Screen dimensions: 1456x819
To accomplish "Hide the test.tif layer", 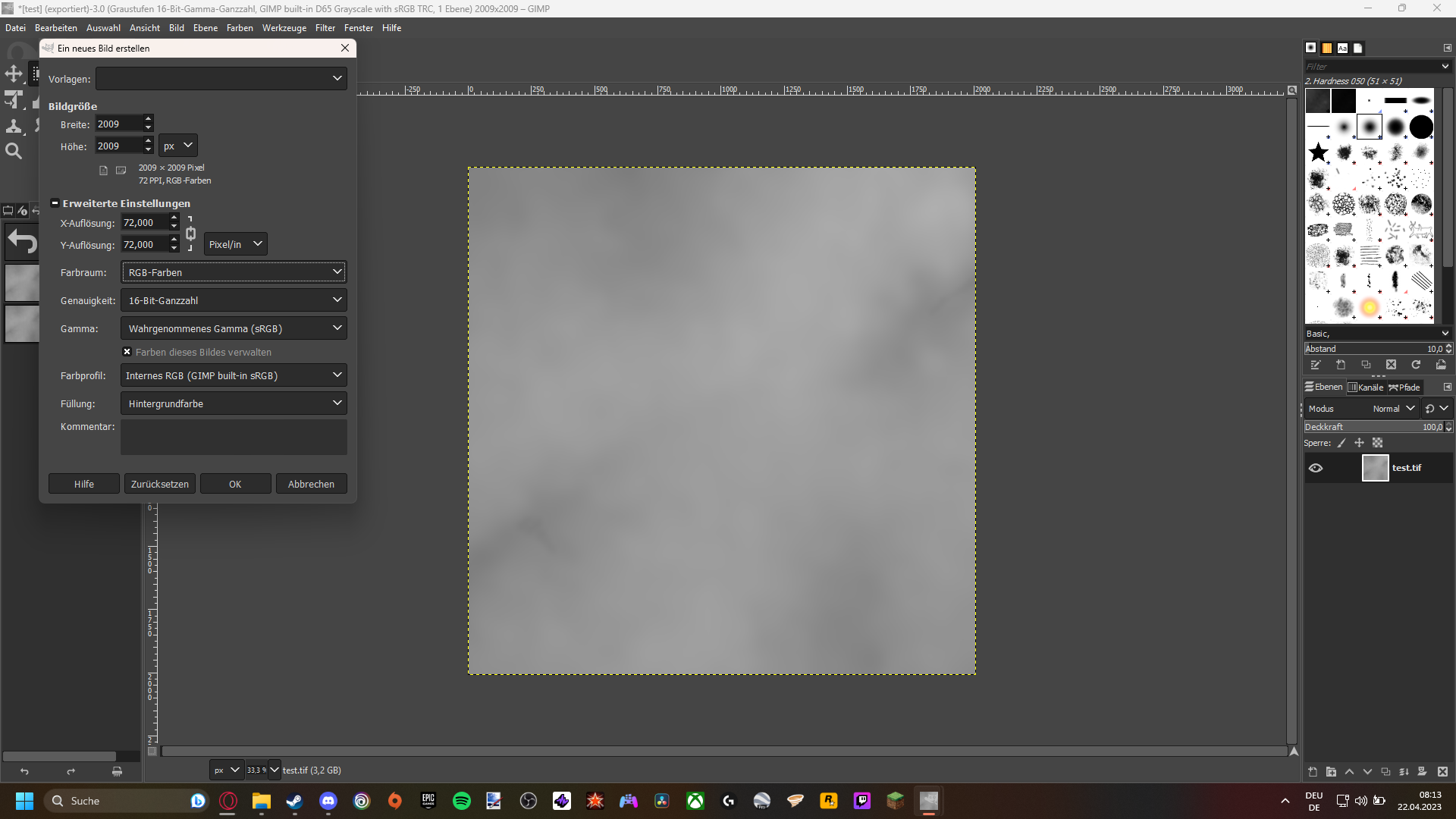I will [x=1316, y=468].
